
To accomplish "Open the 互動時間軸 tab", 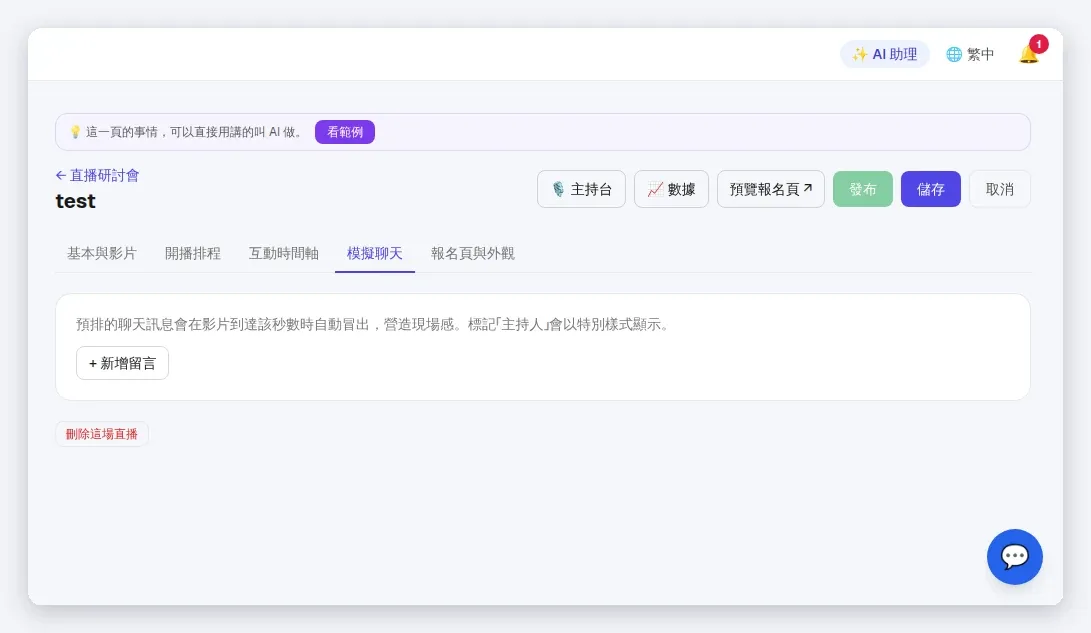I will 284,254.
